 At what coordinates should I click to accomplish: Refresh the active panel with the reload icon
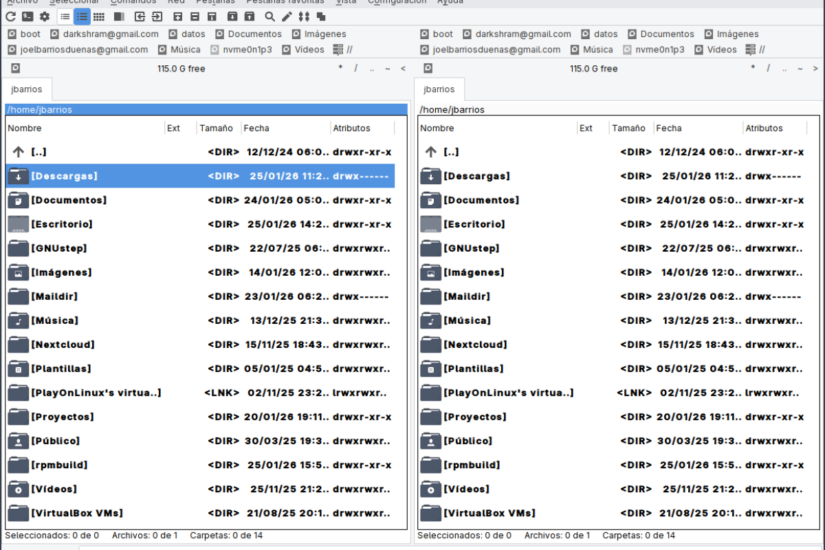11,17
